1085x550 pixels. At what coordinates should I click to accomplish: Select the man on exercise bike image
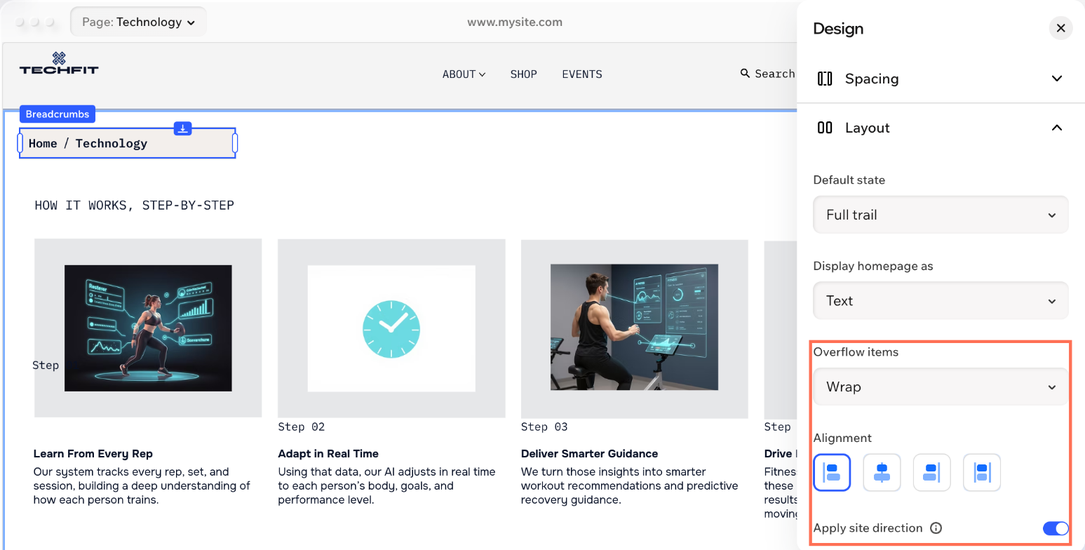(x=635, y=328)
